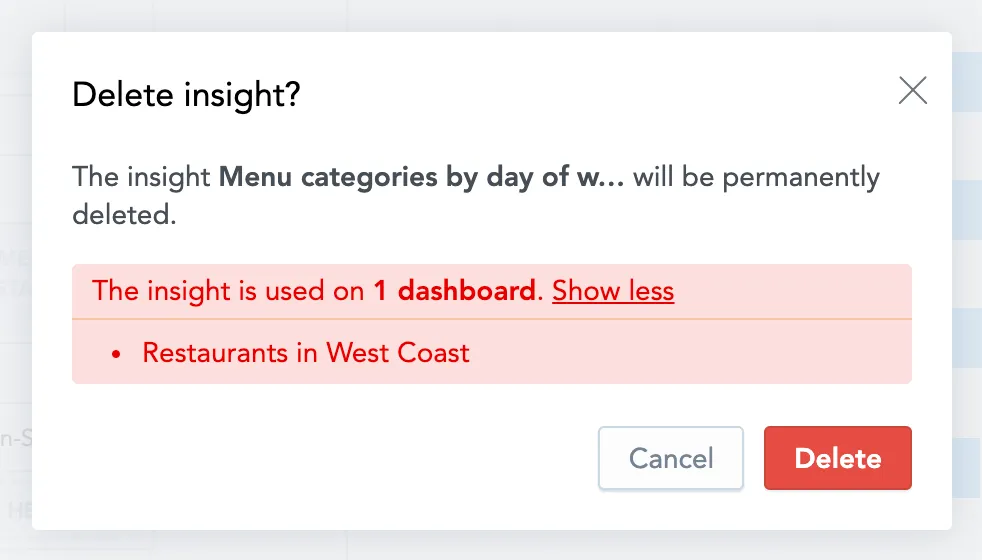
Task: Click the "will be permanently" message text
Action: tap(756, 178)
